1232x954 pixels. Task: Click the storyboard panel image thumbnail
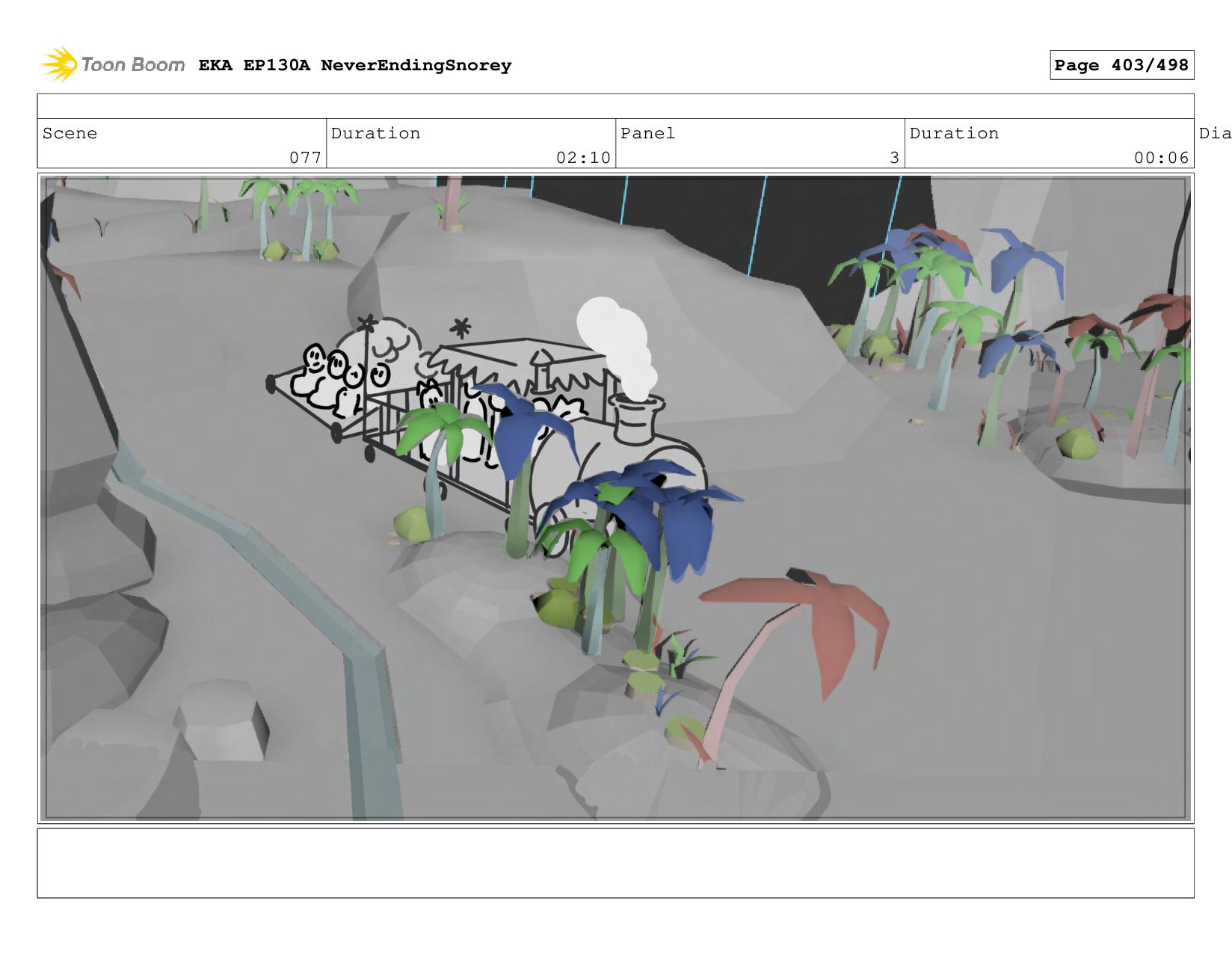(x=615, y=498)
